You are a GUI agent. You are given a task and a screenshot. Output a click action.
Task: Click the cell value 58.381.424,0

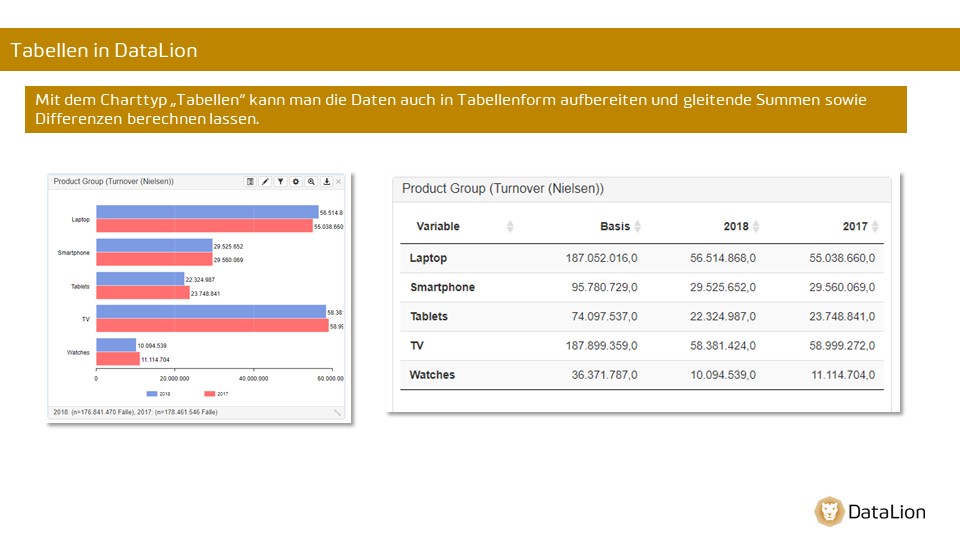723,346
